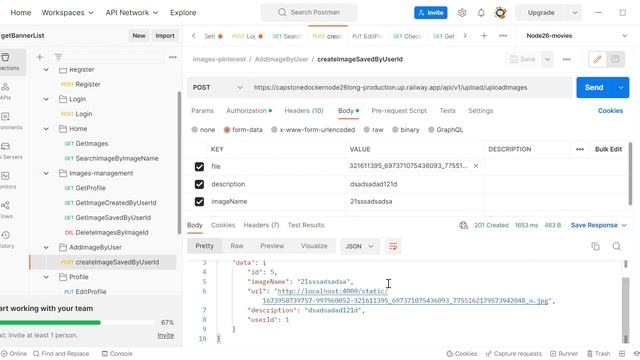
Task: Open the Node26-movies environment selector
Action: coord(577,36)
